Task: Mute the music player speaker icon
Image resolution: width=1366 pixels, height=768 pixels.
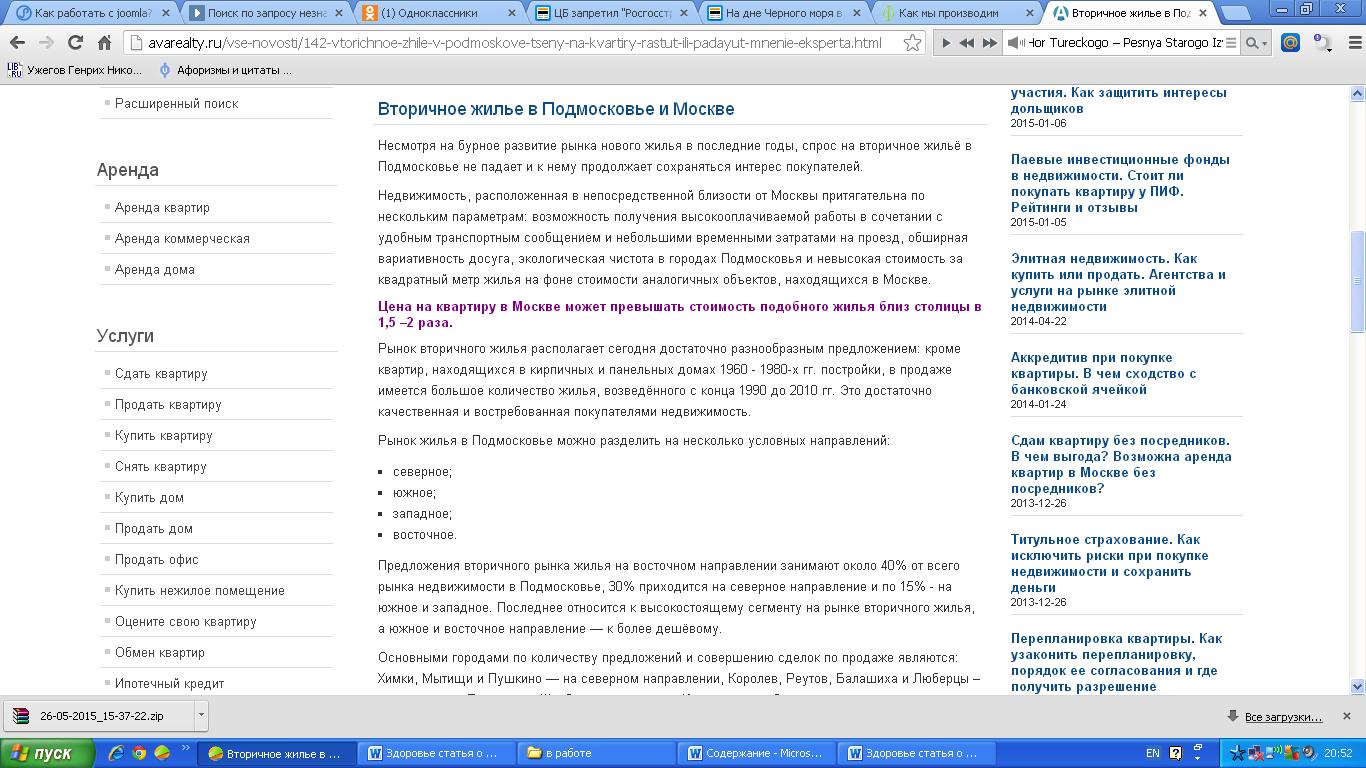Action: (1015, 43)
